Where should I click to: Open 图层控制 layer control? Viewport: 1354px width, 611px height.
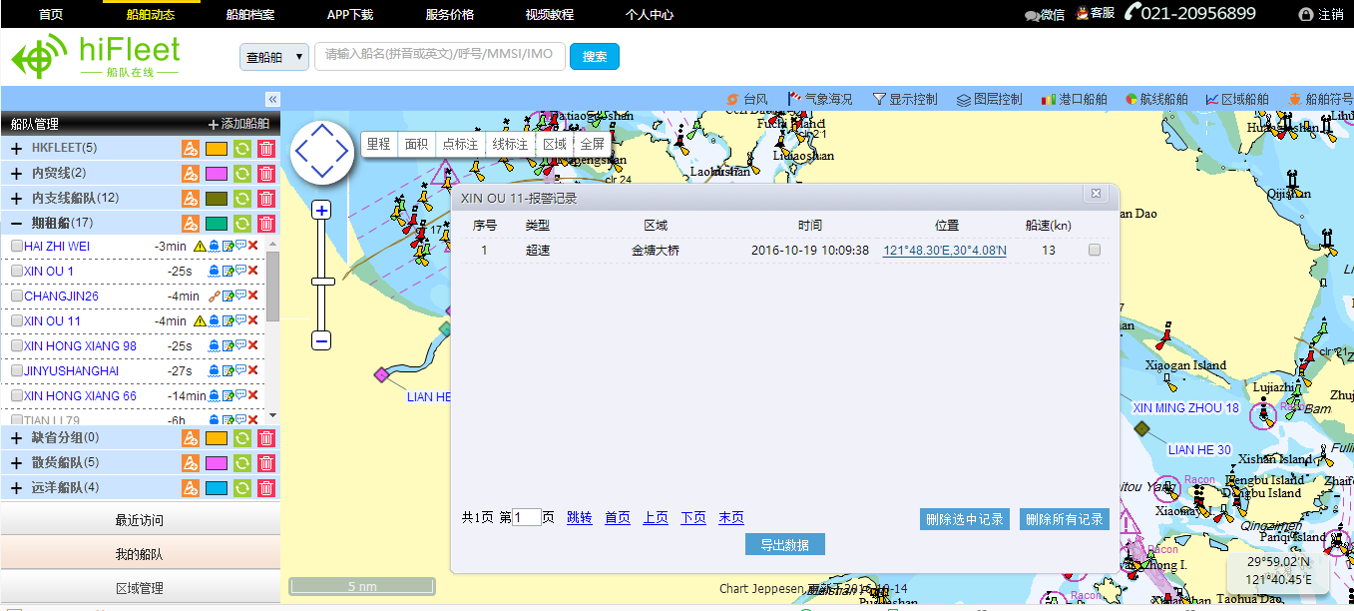pos(989,99)
